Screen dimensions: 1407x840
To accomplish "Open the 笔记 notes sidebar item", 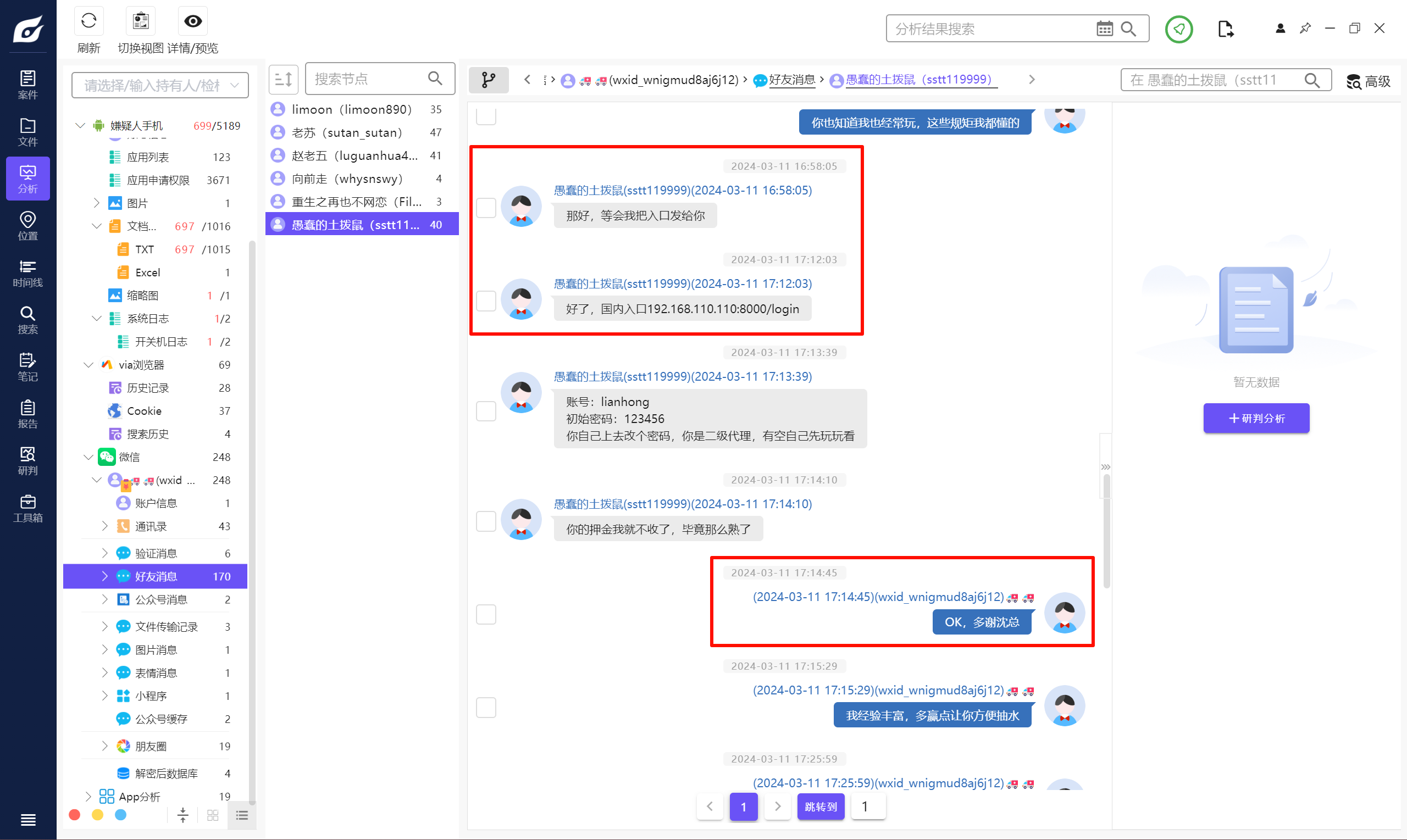I will click(x=27, y=367).
